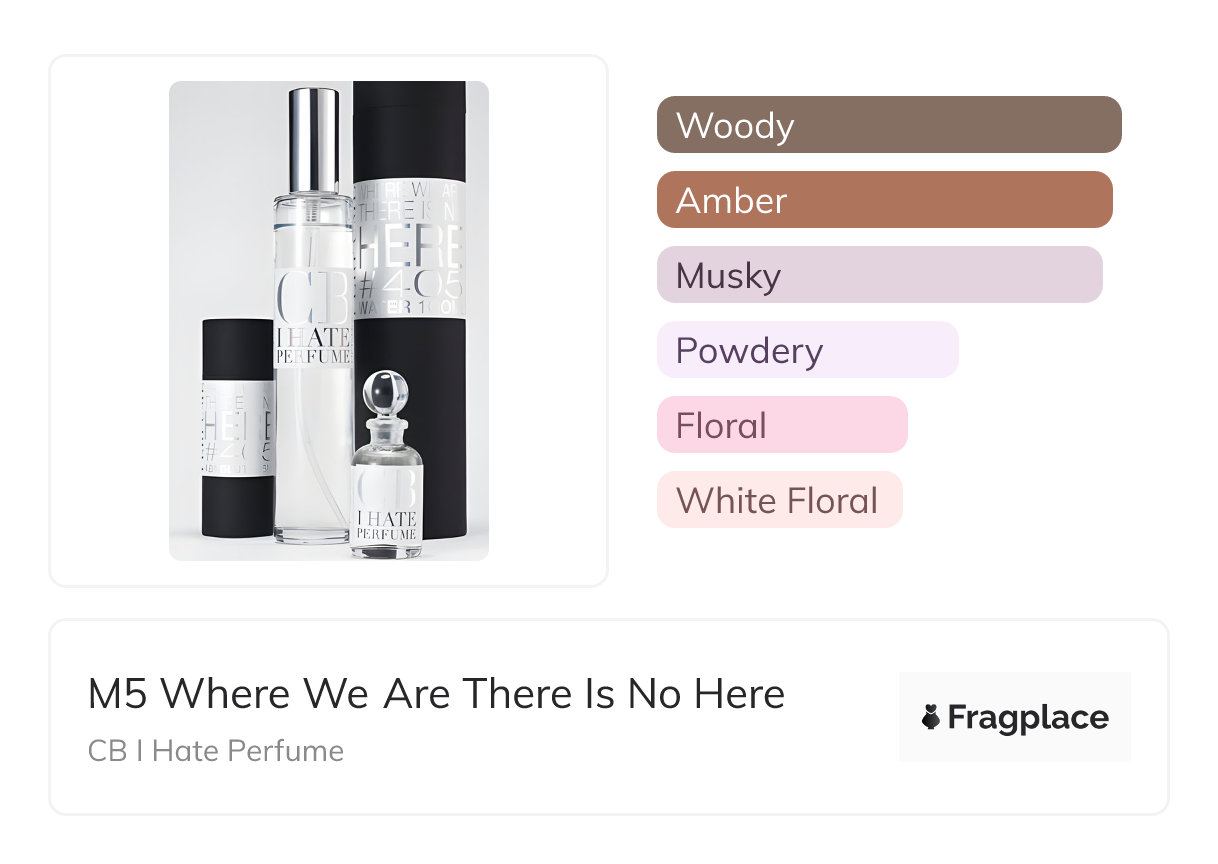Choose the Musky accord bar
1218x864 pixels.
click(879, 275)
